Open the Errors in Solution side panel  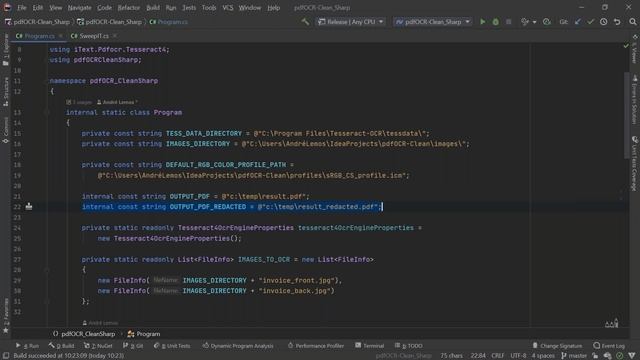point(635,100)
